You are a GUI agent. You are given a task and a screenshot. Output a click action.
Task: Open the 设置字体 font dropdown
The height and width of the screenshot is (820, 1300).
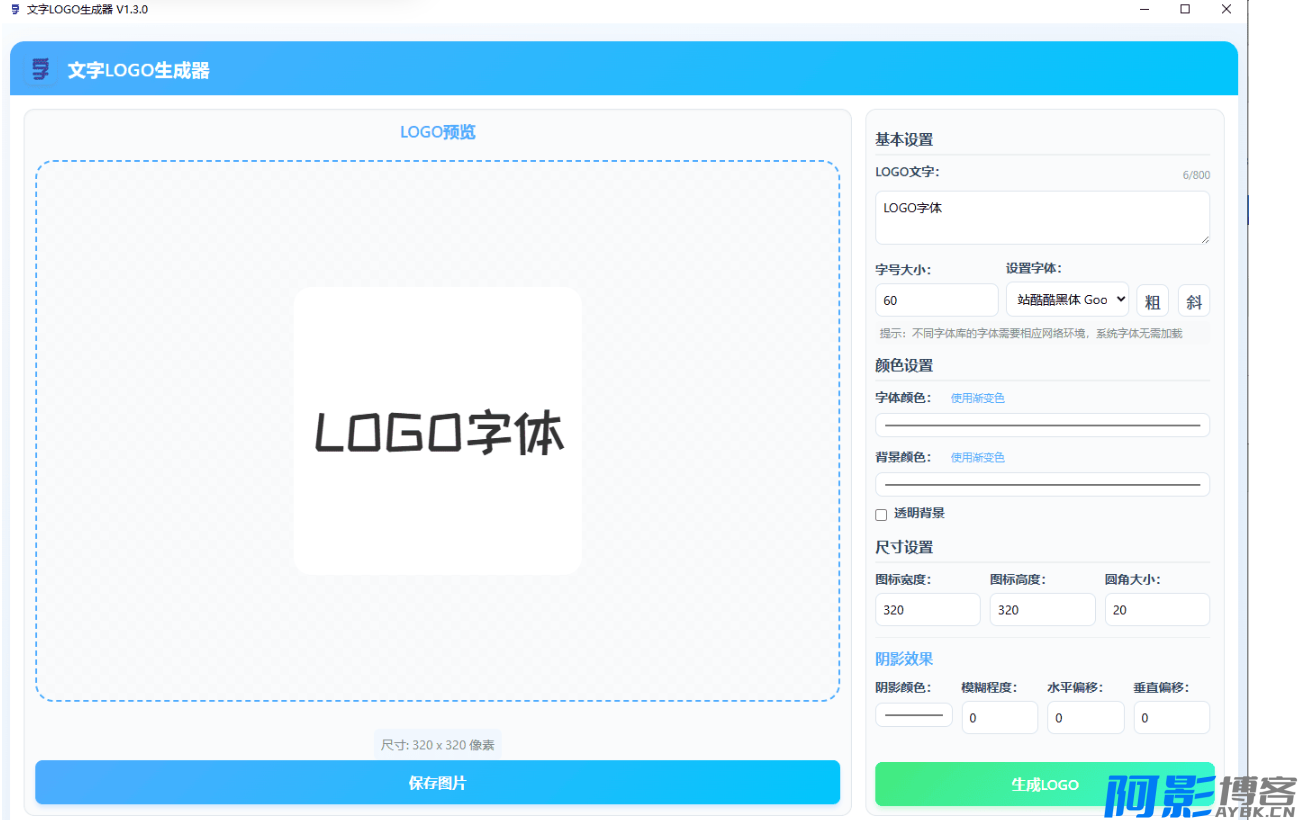click(x=1067, y=300)
